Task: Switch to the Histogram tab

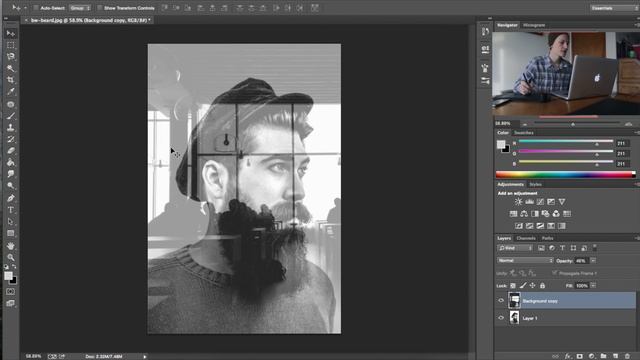Action: click(x=534, y=25)
